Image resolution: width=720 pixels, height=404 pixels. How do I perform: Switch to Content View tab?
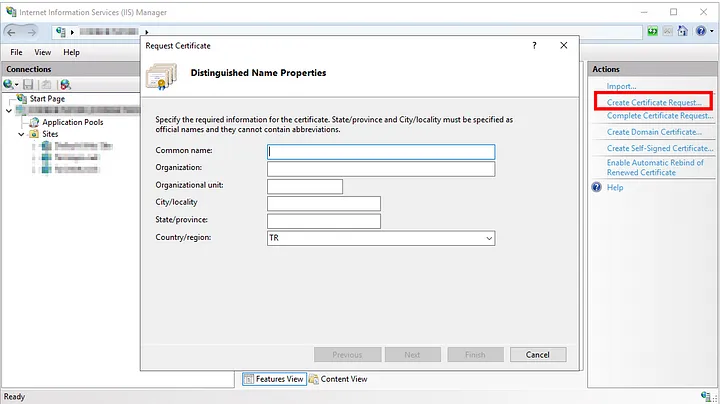(x=338, y=379)
